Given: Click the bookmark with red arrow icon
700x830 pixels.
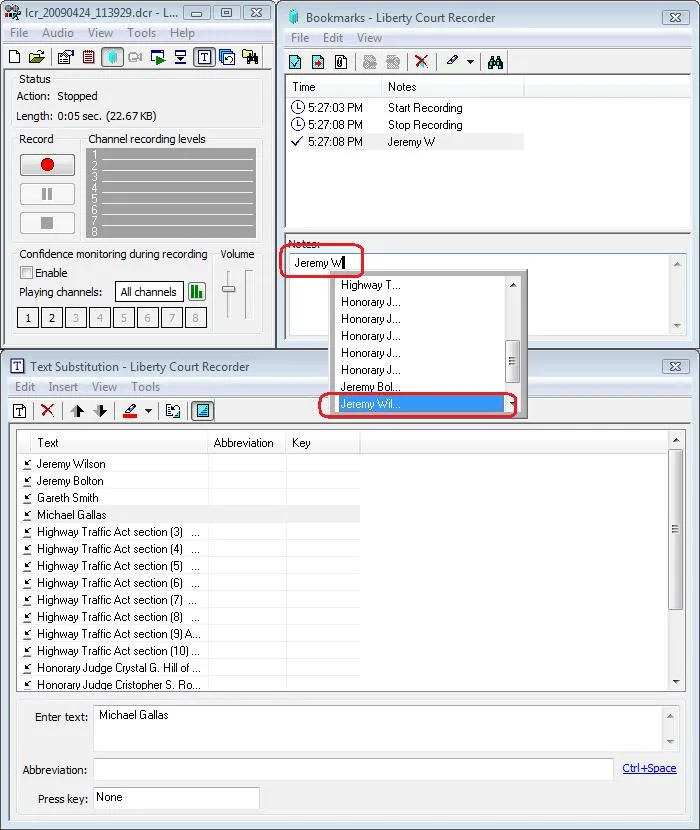Looking at the screenshot, I should tap(318, 62).
